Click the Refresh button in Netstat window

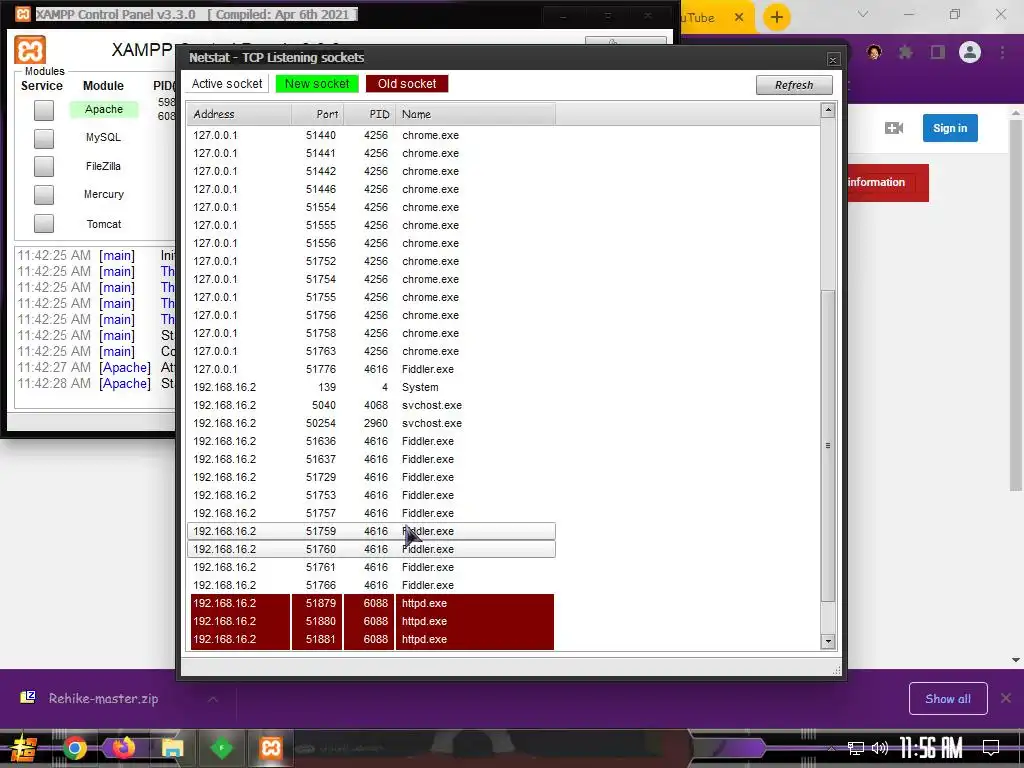pyautogui.click(x=793, y=85)
